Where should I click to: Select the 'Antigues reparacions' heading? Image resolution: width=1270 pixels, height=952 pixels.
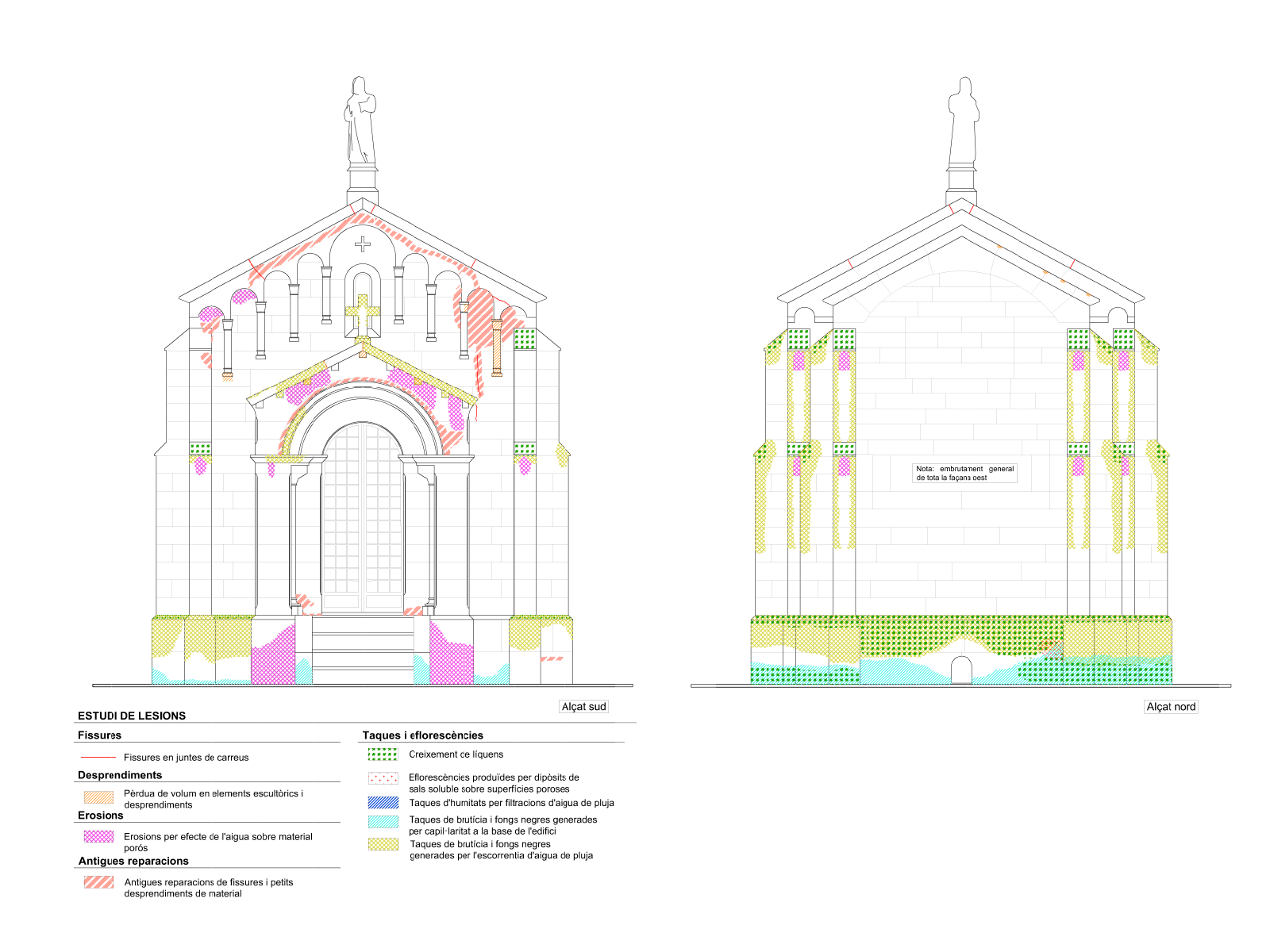pyautogui.click(x=133, y=861)
